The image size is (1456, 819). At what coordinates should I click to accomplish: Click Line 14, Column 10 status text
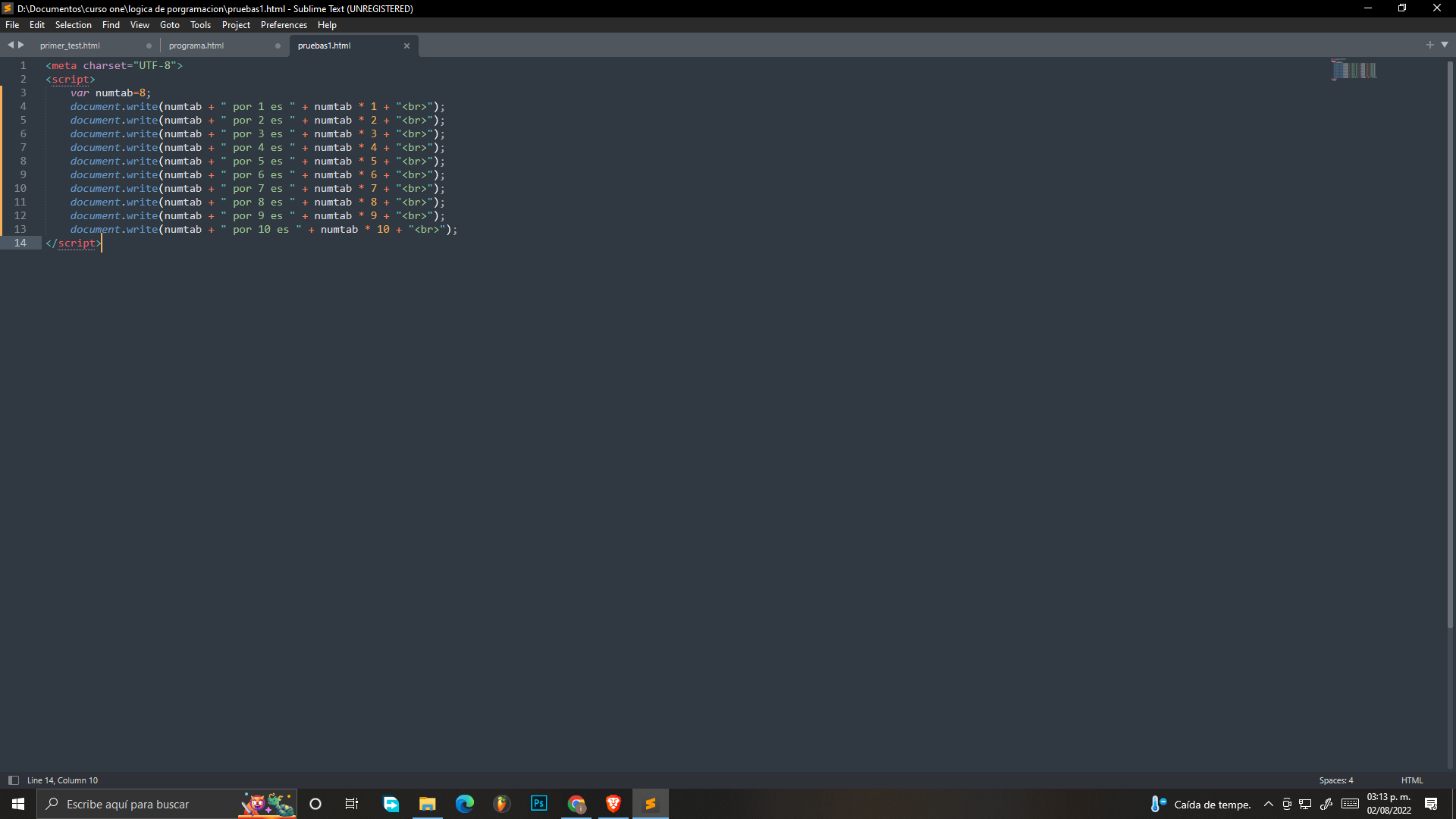(x=62, y=780)
